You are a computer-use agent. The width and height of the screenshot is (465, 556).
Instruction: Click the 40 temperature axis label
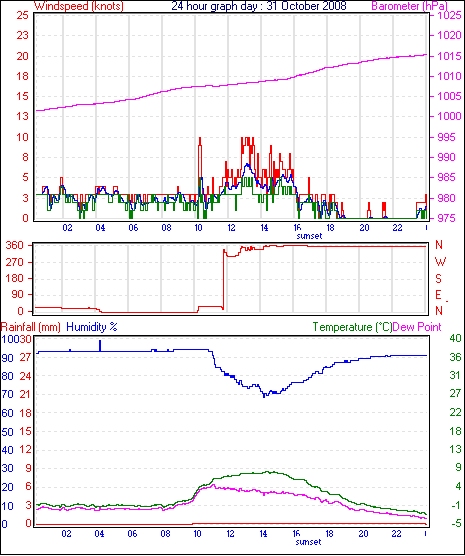pos(455,338)
